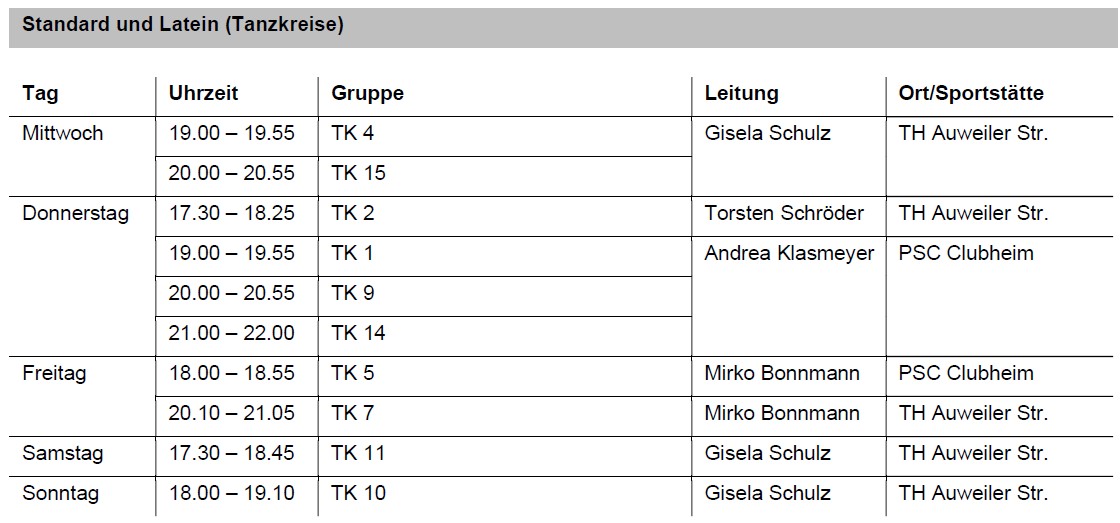
Task: Select the Sonntag day cell
Action: (60, 493)
